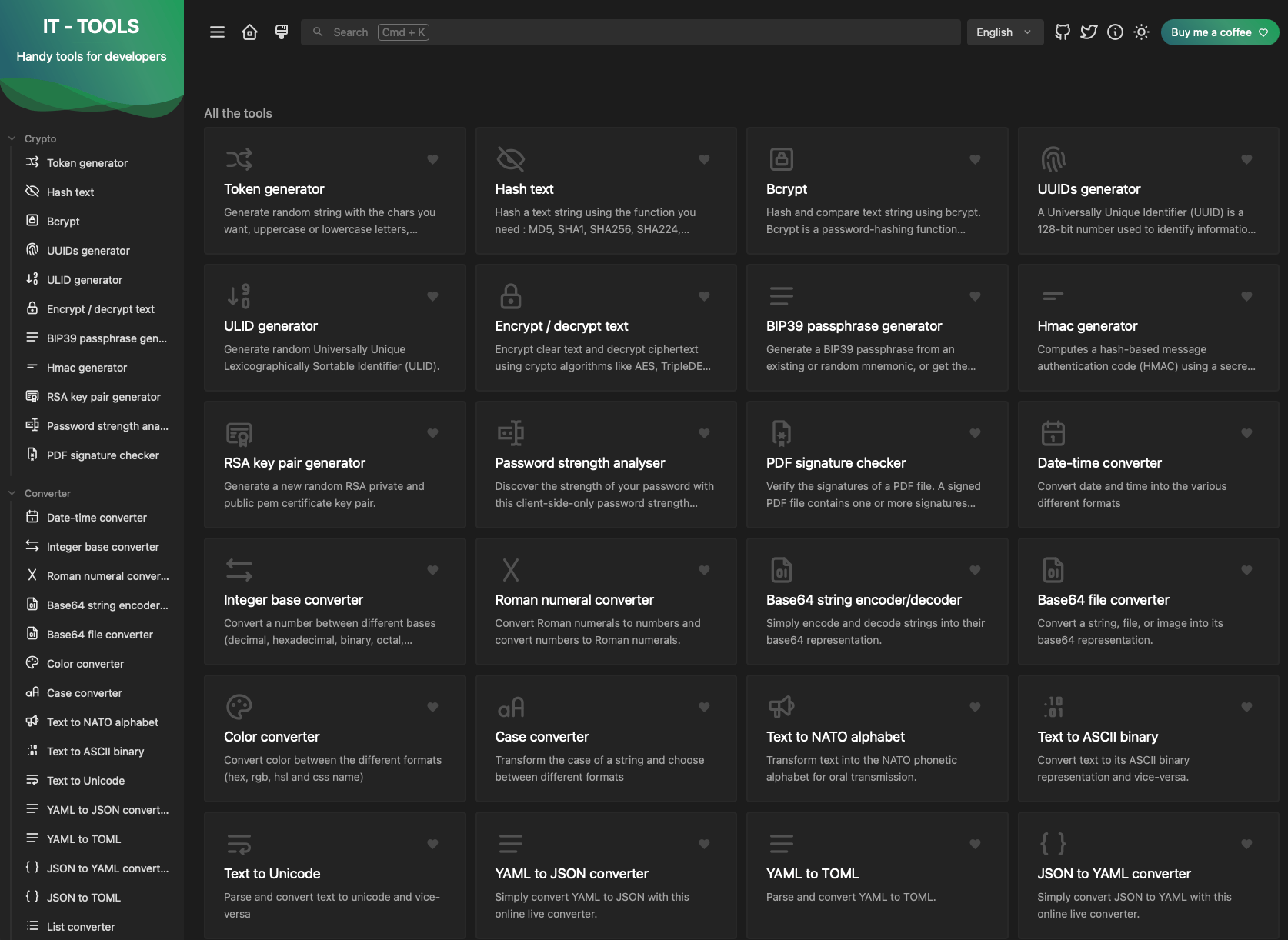This screenshot has width=1288, height=940.
Task: Click the fingerprint icon on UUIDs generator card
Action: coord(1053,159)
